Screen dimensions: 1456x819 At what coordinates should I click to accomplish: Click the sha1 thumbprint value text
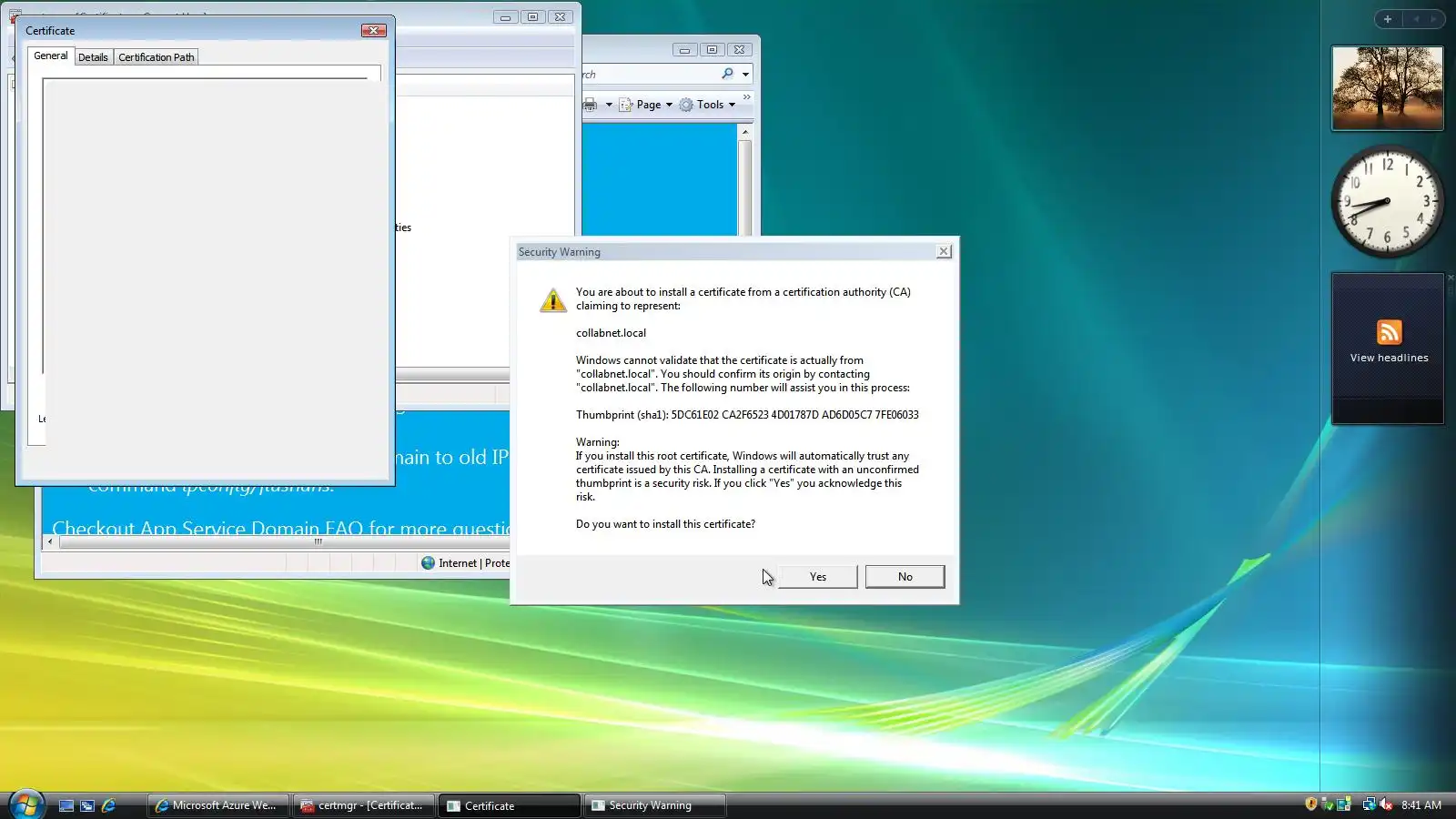(x=794, y=415)
